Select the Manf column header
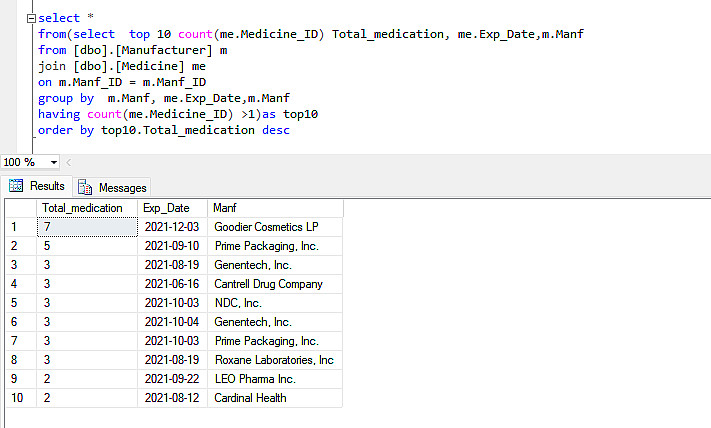 click(275, 208)
